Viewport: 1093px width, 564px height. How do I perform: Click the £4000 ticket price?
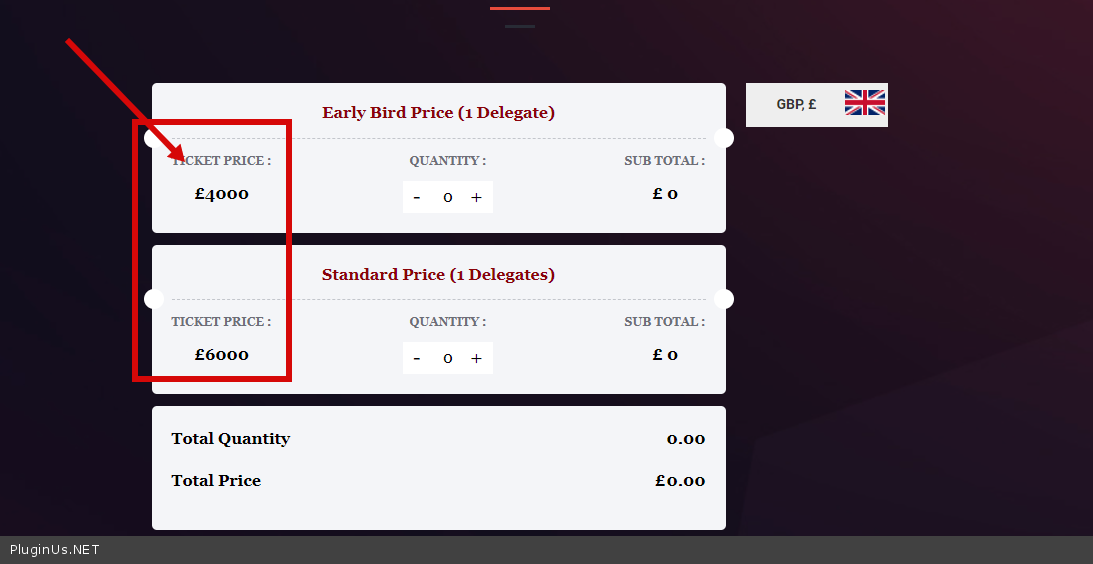click(222, 194)
